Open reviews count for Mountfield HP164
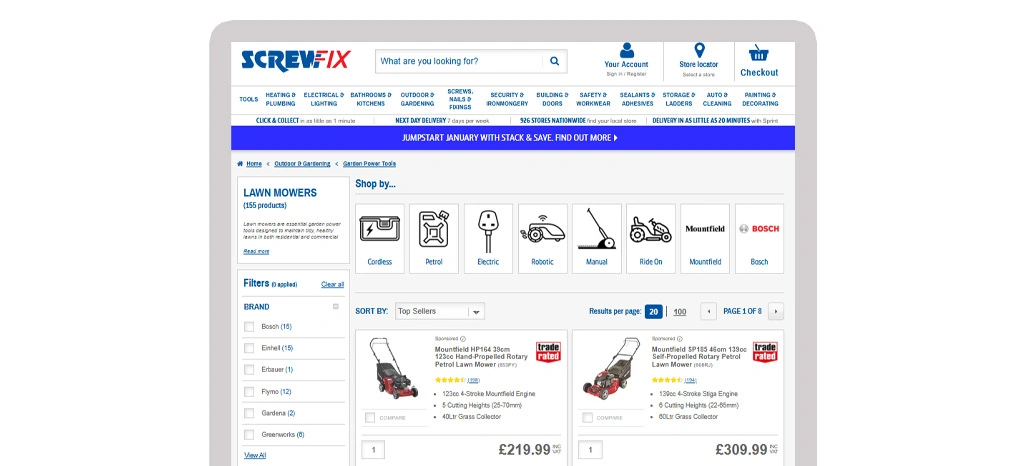The image size is (1026, 466). pyautogui.click(x=474, y=380)
